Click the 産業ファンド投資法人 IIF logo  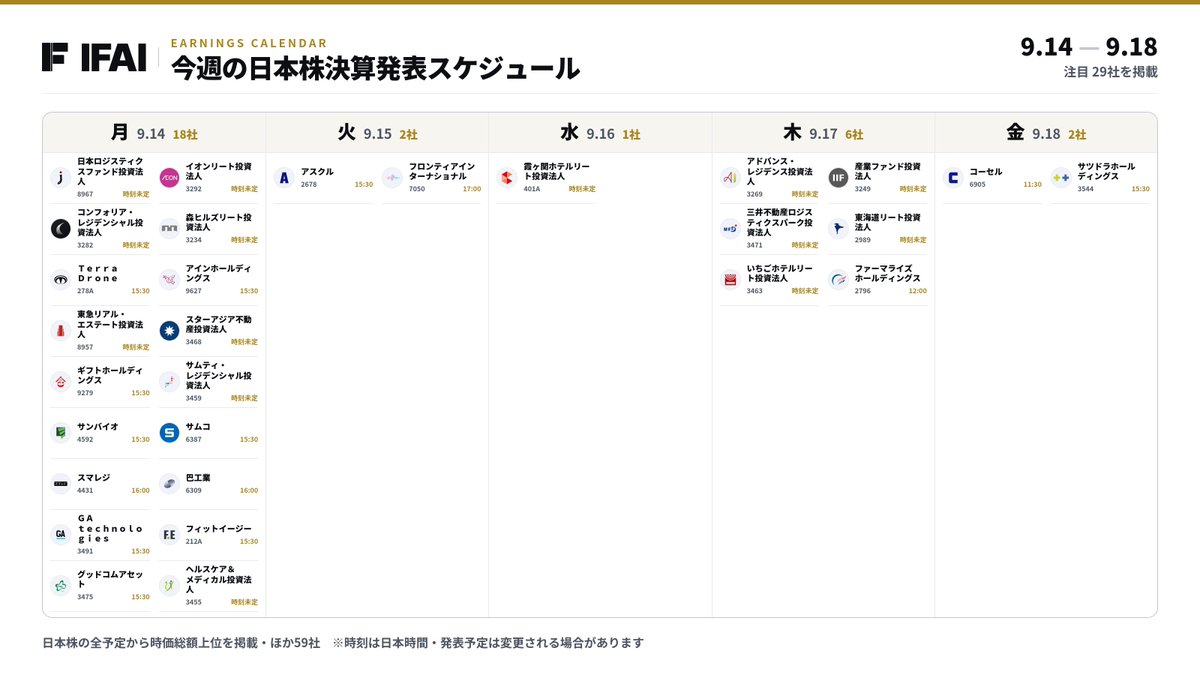click(x=838, y=178)
